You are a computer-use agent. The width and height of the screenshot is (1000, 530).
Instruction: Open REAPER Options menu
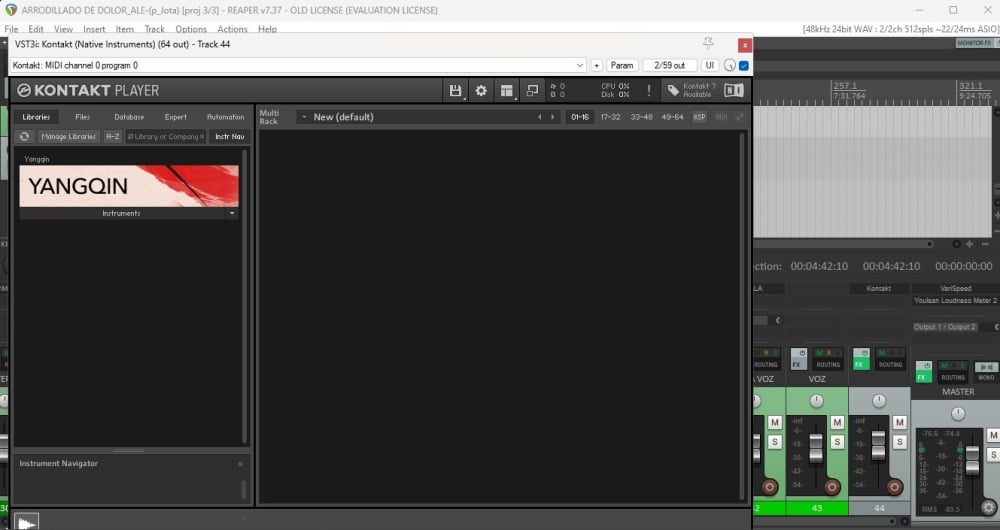(x=191, y=29)
